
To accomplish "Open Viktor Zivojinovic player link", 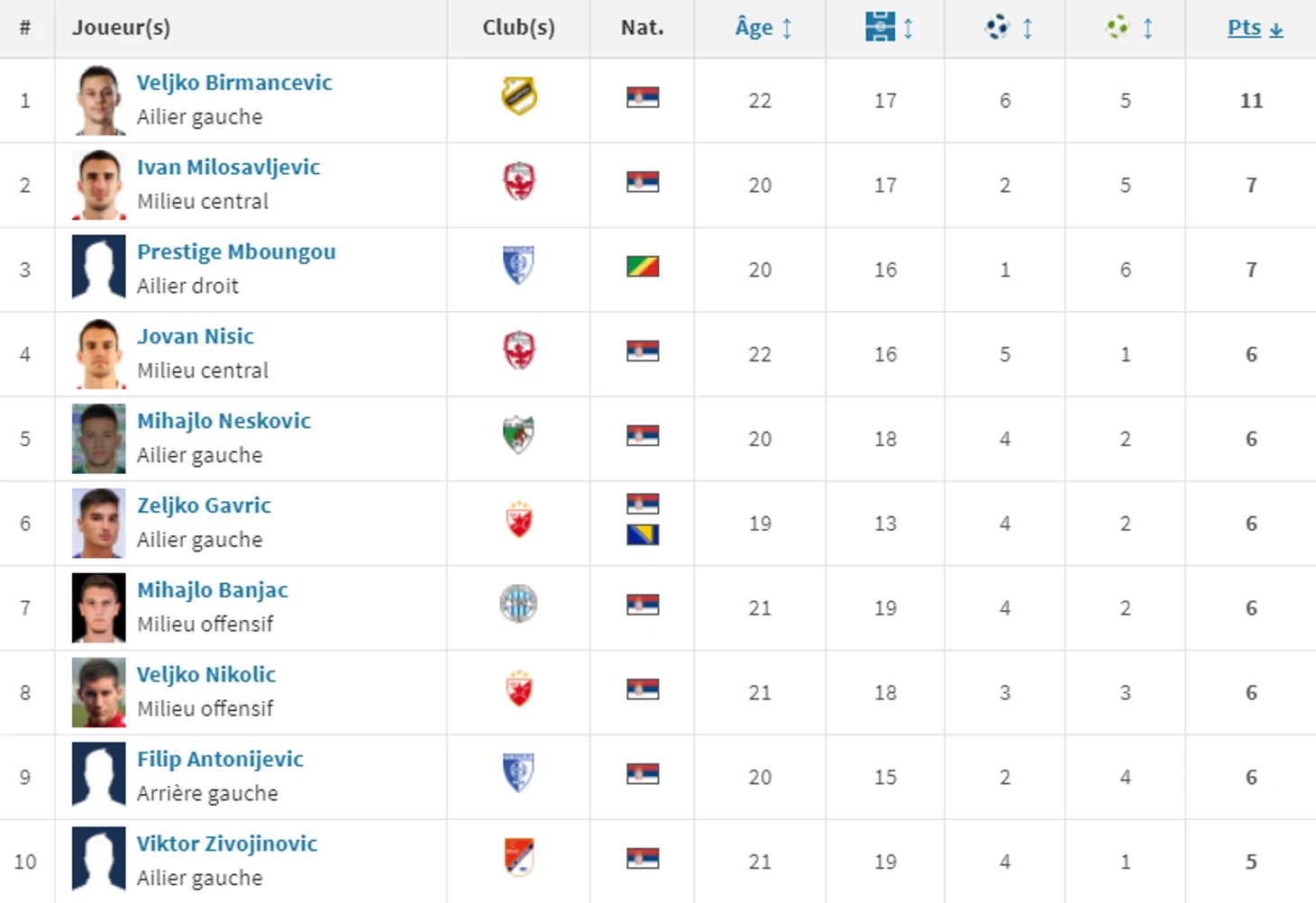I will (227, 844).
